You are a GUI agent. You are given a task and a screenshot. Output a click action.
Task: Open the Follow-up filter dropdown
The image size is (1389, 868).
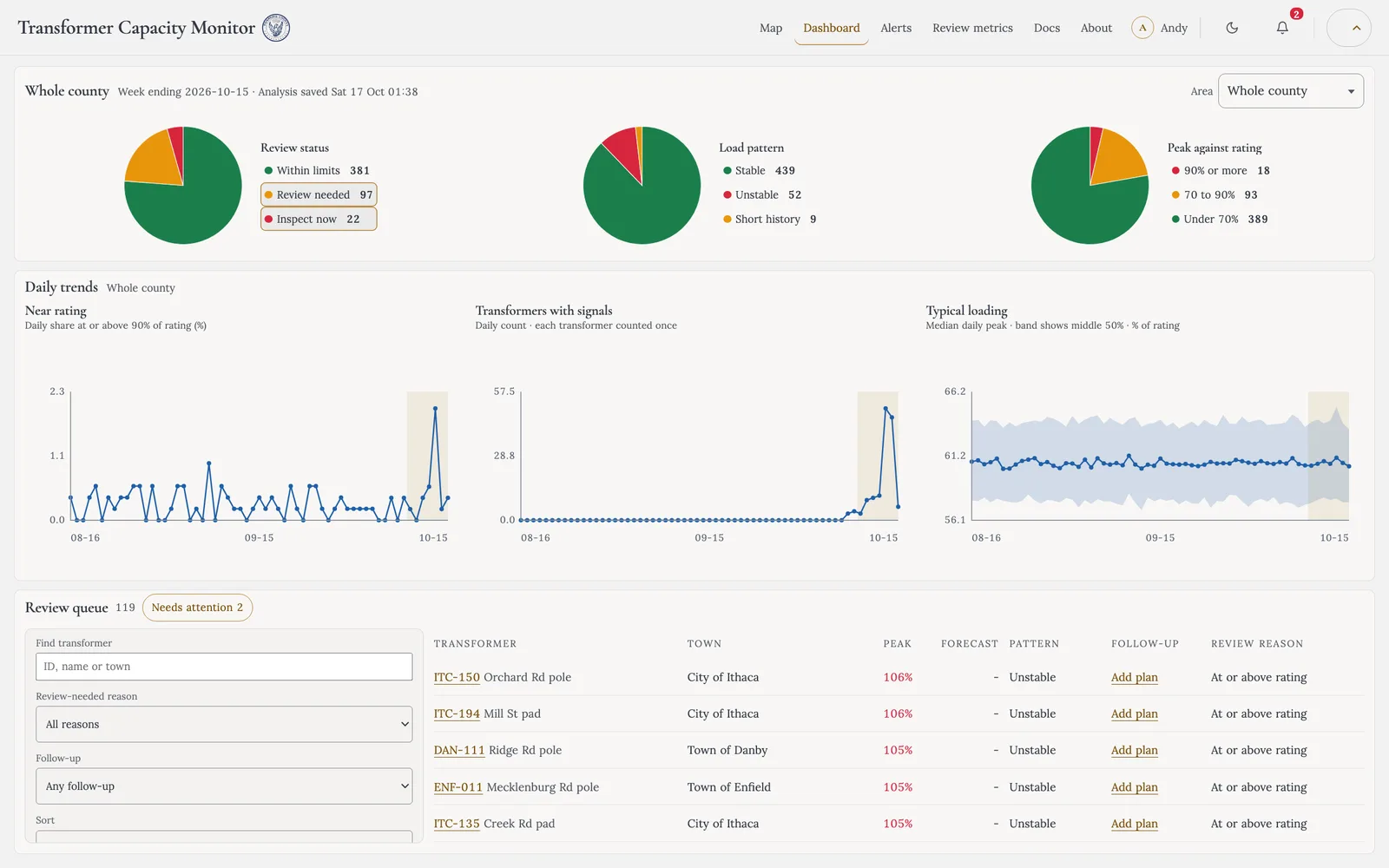(x=224, y=786)
